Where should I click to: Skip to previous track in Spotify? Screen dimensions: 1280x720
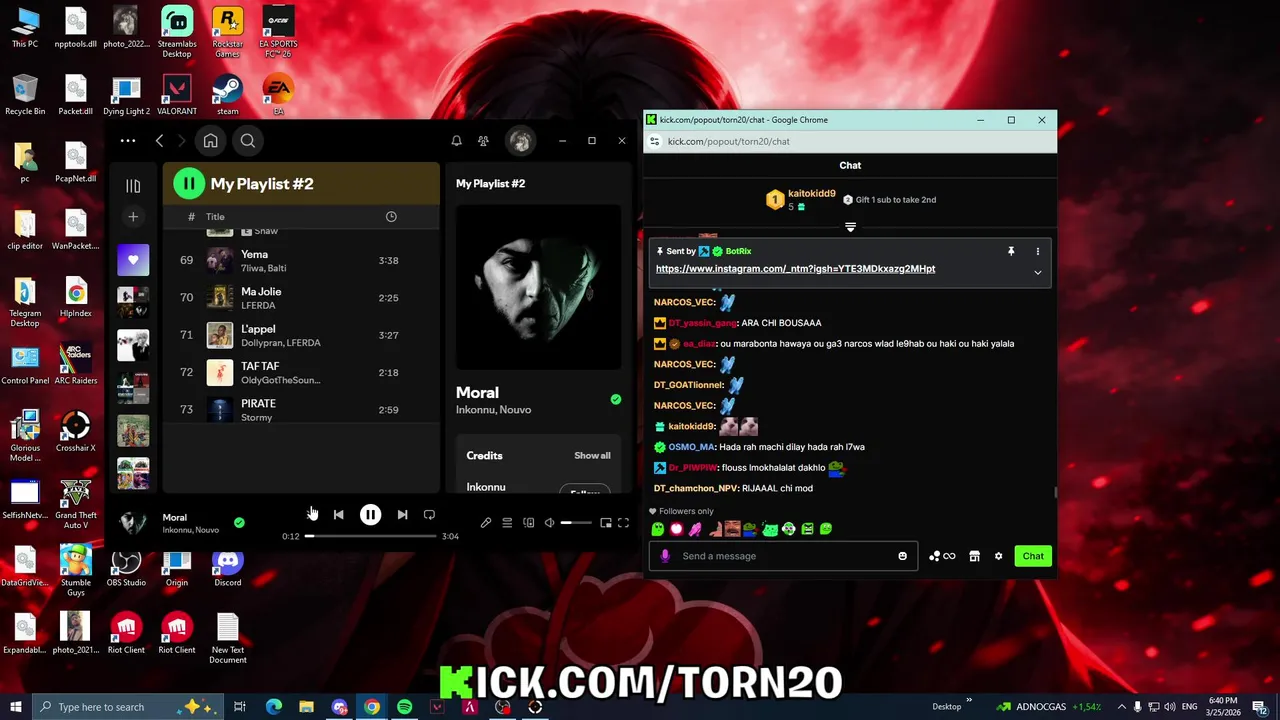click(x=338, y=515)
